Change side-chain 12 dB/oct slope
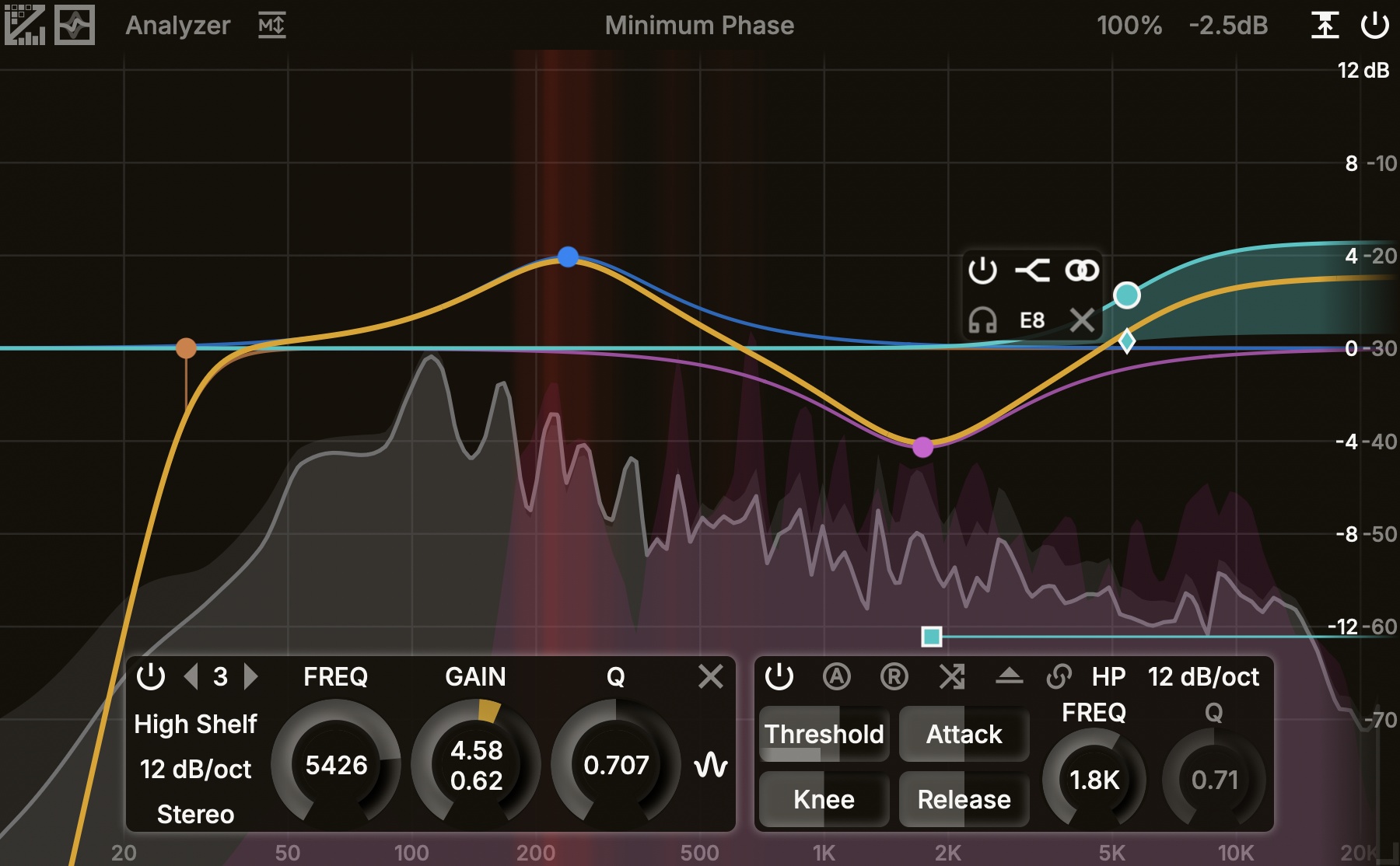 click(x=1203, y=676)
